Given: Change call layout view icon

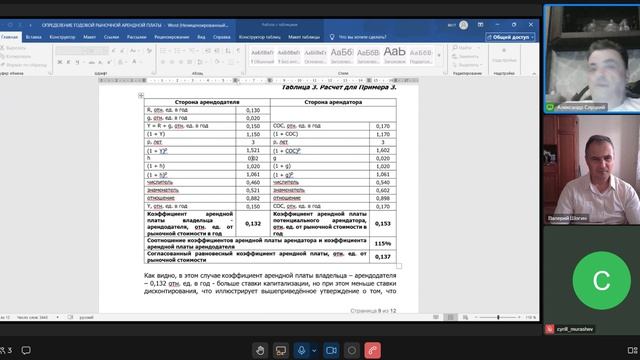Looking at the screenshot, I should pos(632,350).
